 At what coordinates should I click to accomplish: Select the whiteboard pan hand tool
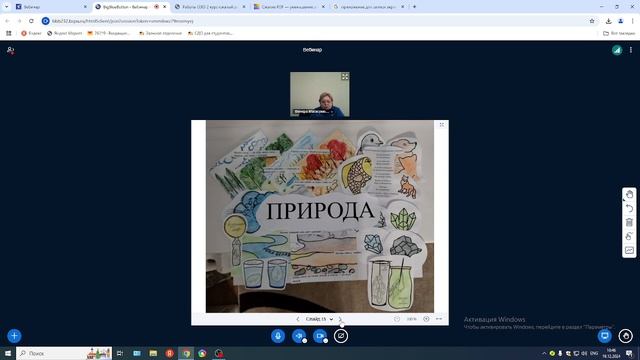point(629,195)
